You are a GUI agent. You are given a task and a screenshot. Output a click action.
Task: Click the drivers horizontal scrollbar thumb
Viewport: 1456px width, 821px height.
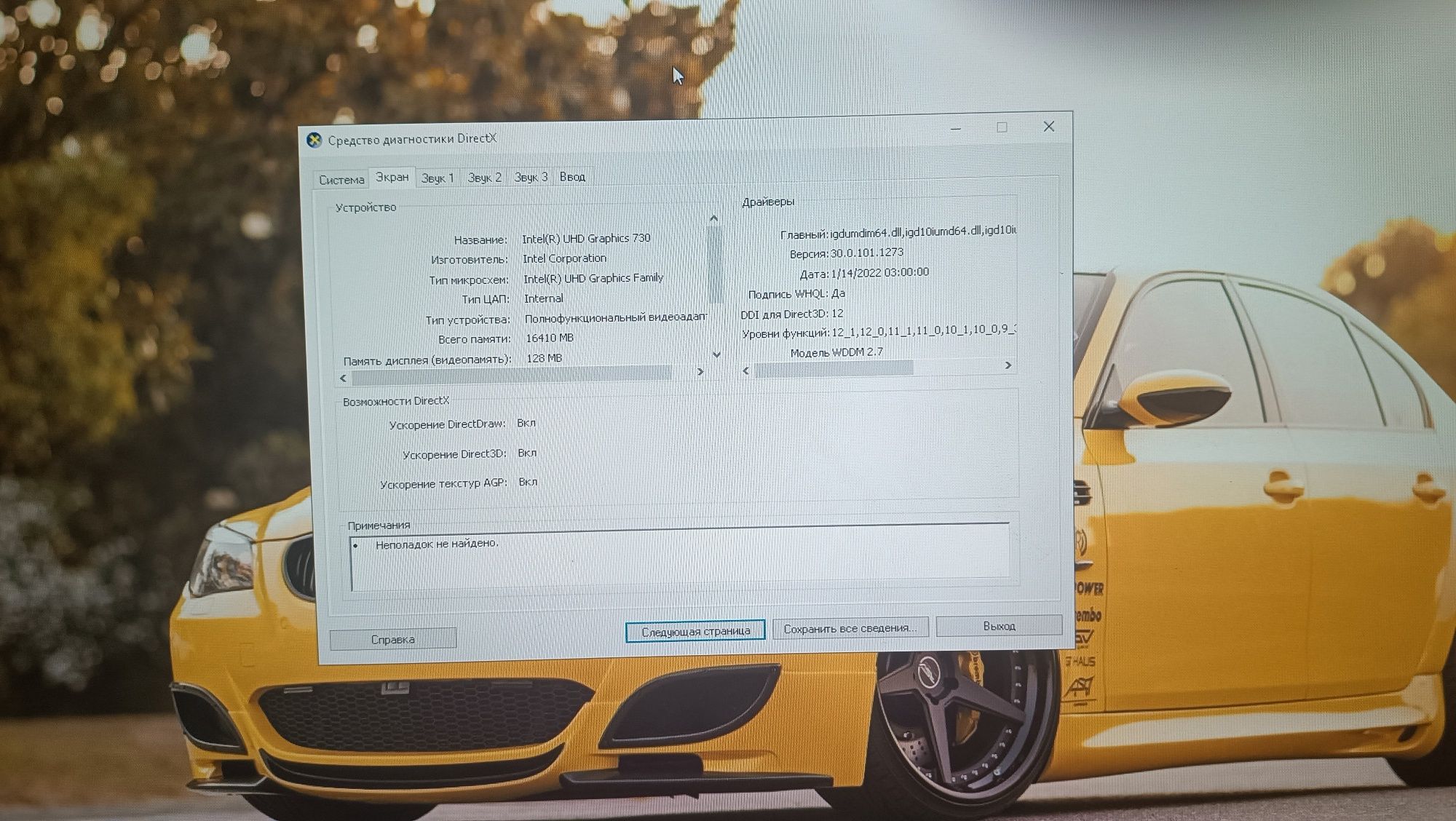click(834, 369)
